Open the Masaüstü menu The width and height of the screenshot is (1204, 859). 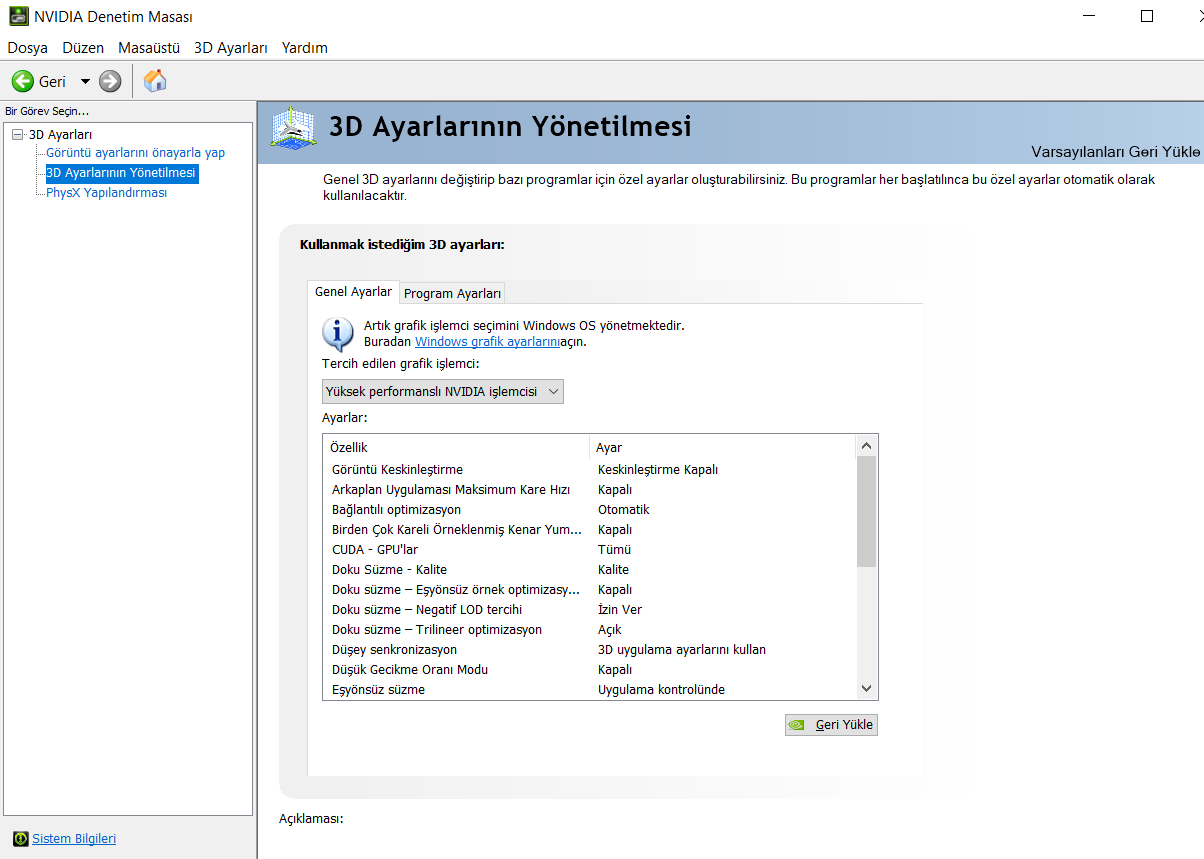click(149, 47)
